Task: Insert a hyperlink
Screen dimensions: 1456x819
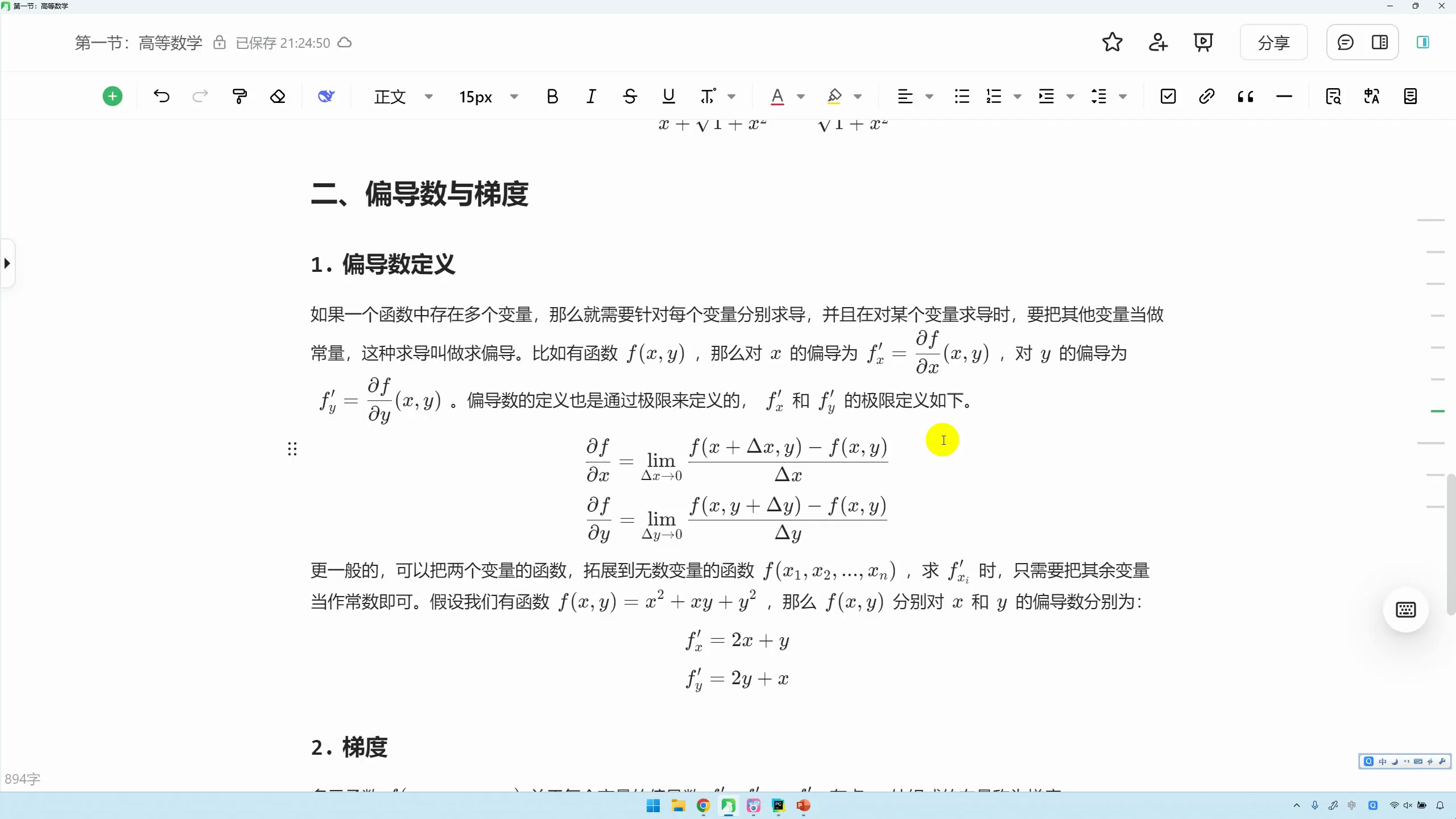Action: (x=1206, y=96)
